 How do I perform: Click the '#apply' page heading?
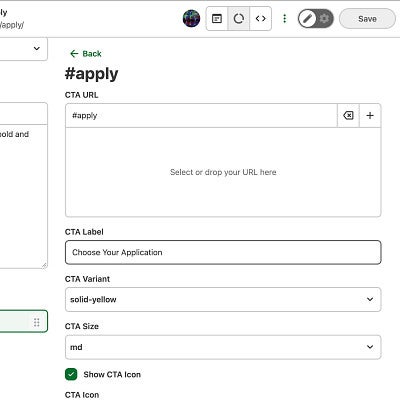91,74
